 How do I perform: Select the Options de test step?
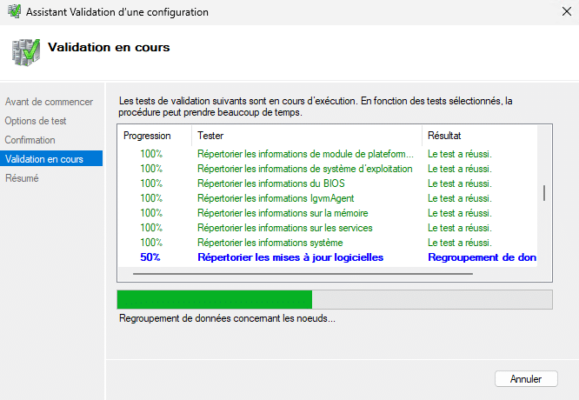pos(35,121)
